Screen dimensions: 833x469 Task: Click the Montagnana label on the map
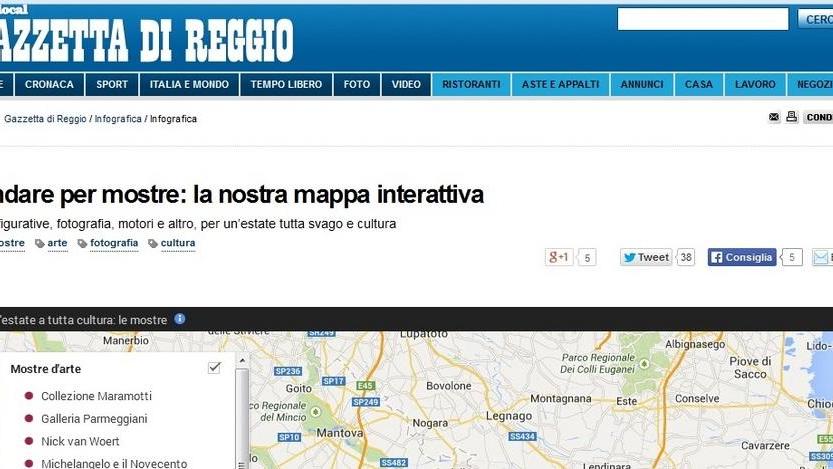560,398
